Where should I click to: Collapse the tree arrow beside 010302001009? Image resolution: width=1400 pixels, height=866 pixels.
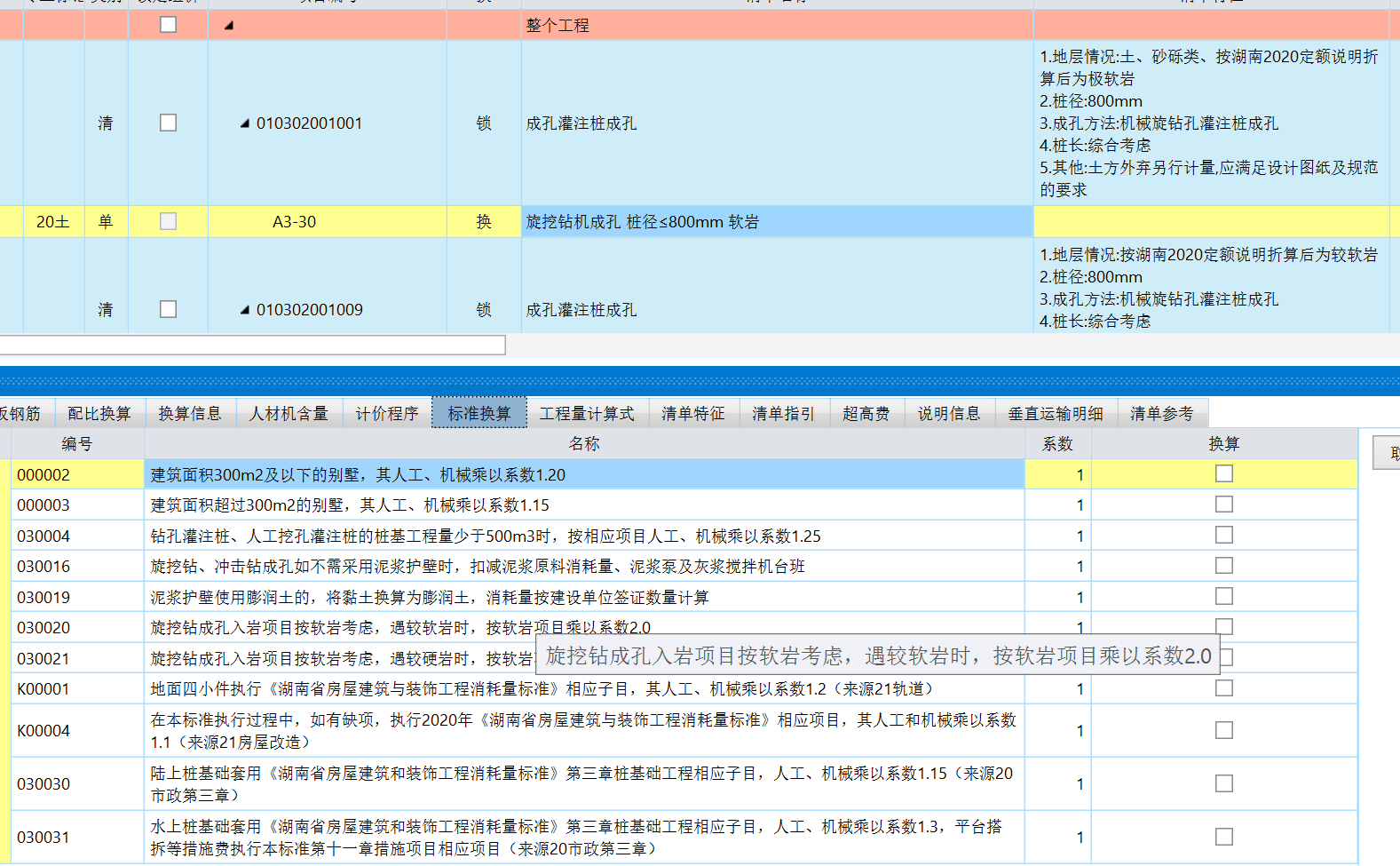pos(245,310)
